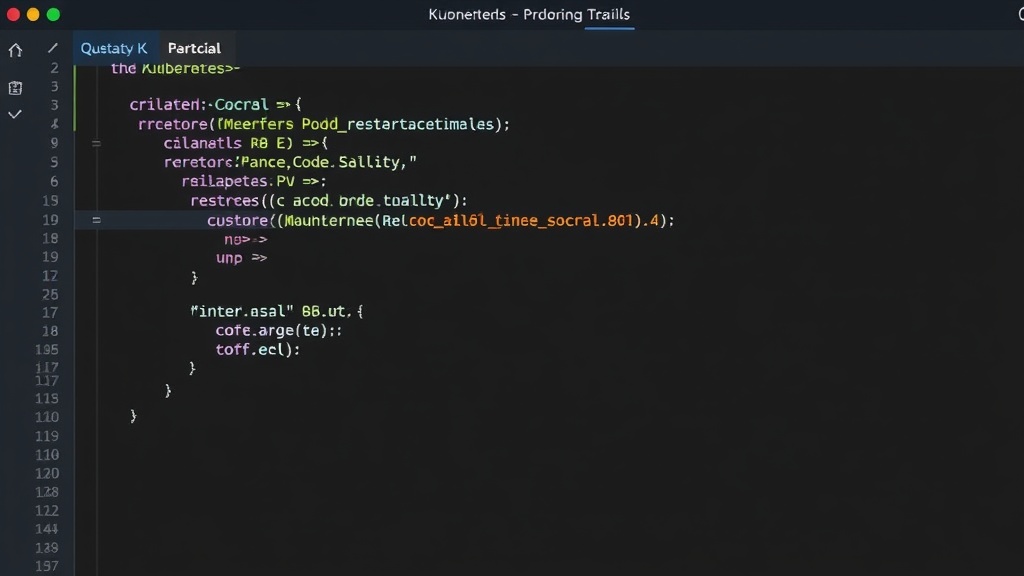The height and width of the screenshot is (576, 1024).
Task: Click the 'restrees((c acod brde.toallty' line
Action: click(328, 200)
